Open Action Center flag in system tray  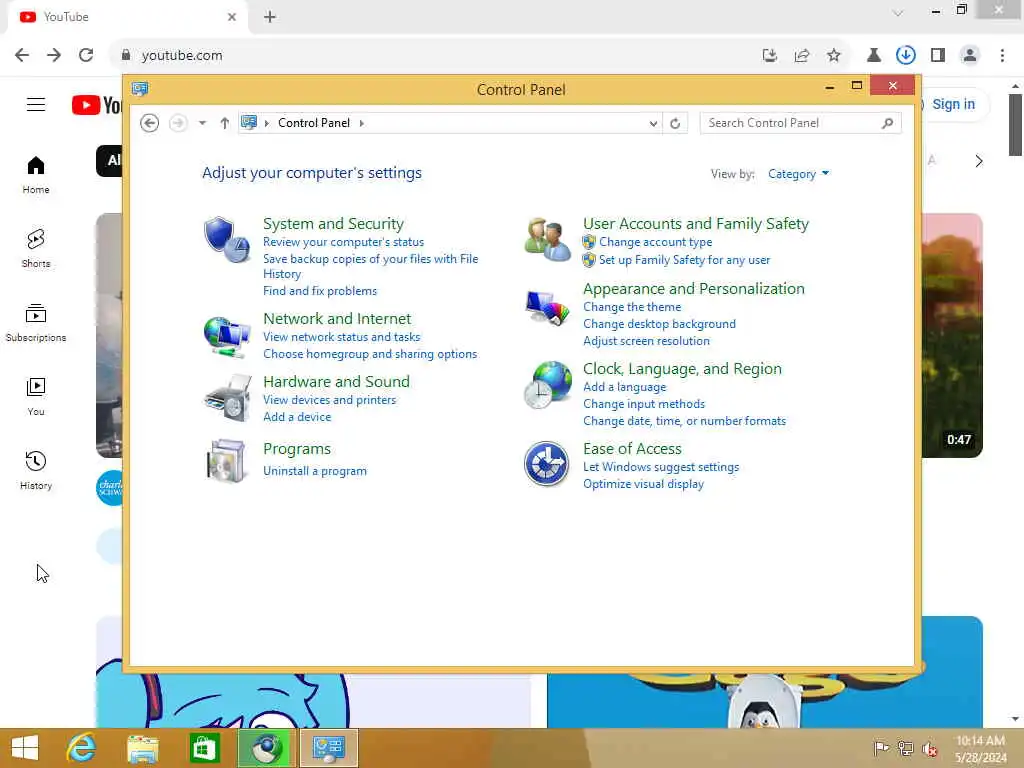click(x=881, y=748)
